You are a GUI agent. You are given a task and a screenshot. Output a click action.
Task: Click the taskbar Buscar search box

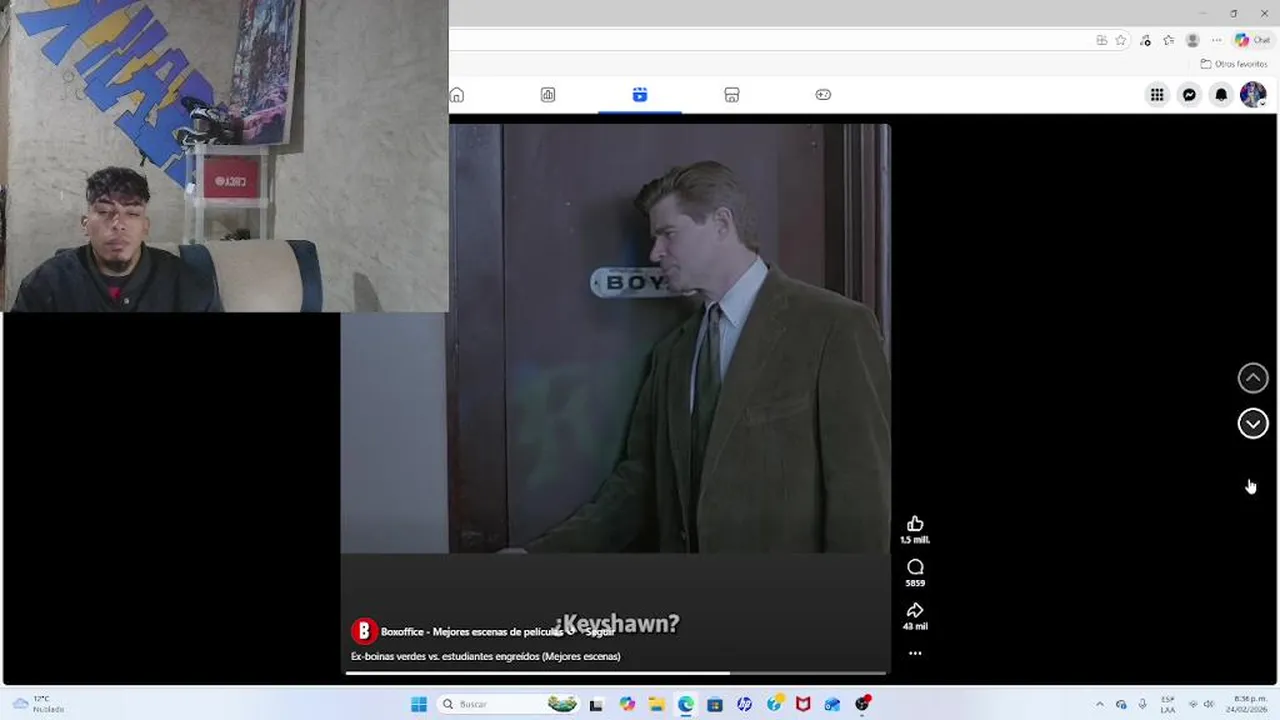(510, 704)
